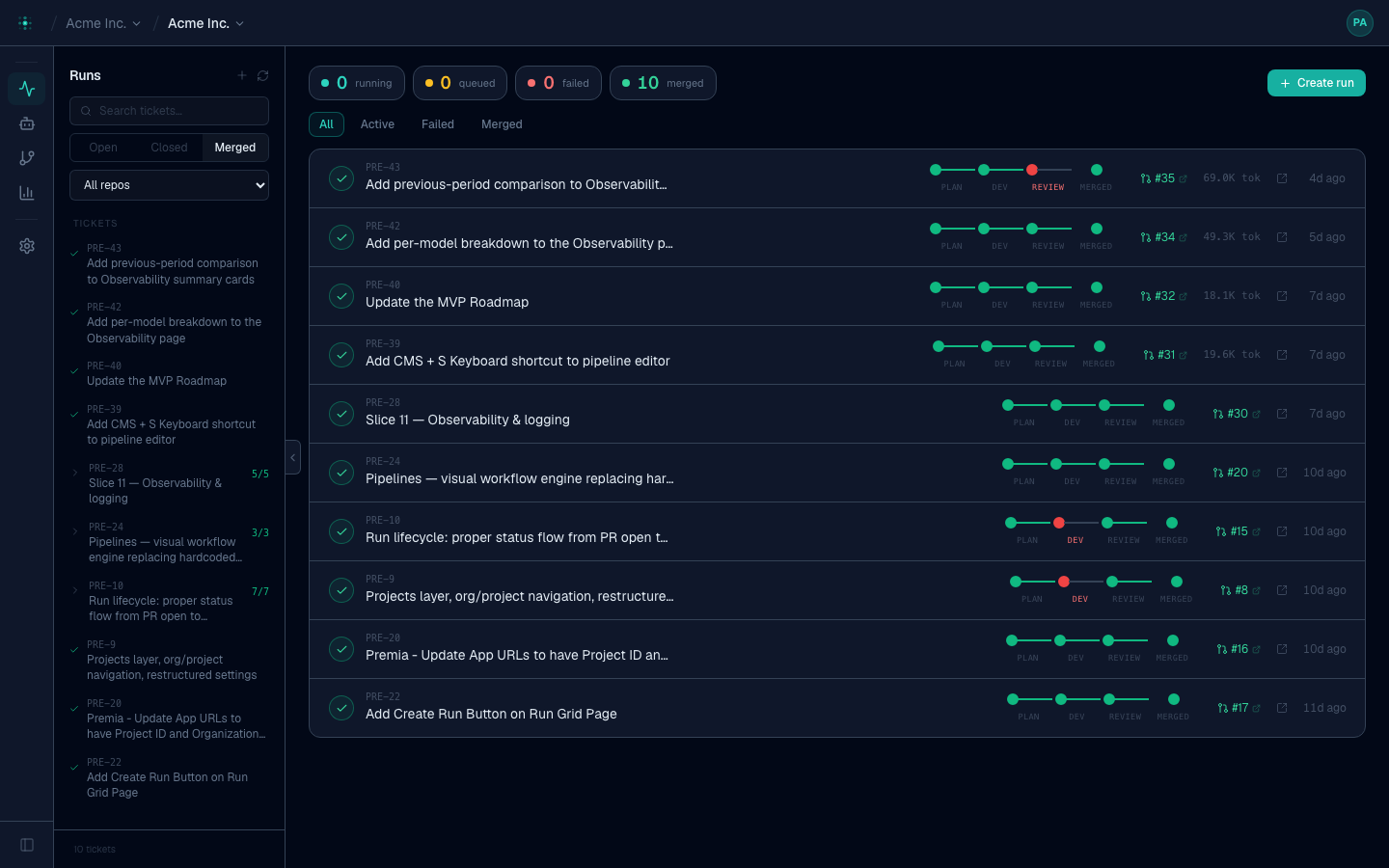Click the check circle on PRE-40 run row
This screenshot has height=868, width=1389.
point(341,296)
